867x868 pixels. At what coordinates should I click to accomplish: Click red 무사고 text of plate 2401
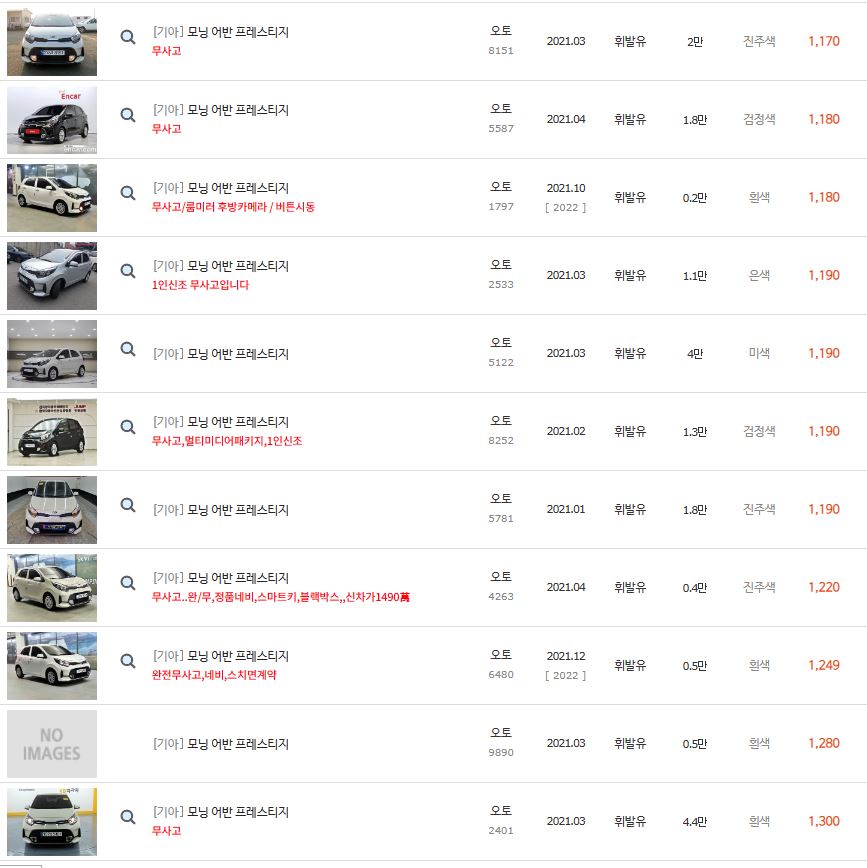[166, 831]
